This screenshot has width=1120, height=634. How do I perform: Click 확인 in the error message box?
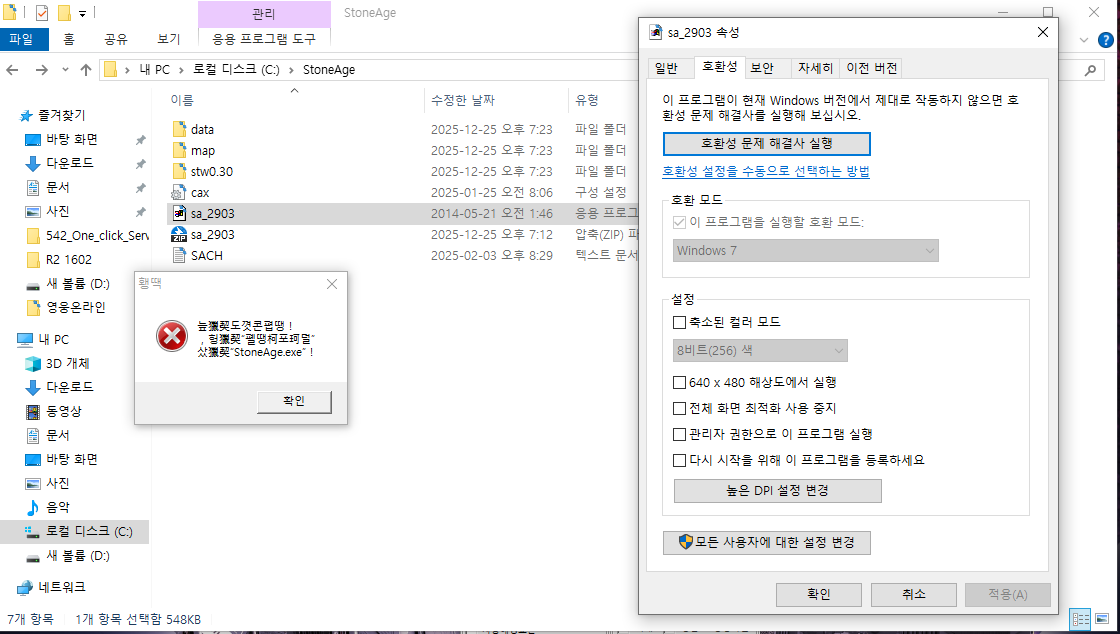click(x=294, y=401)
